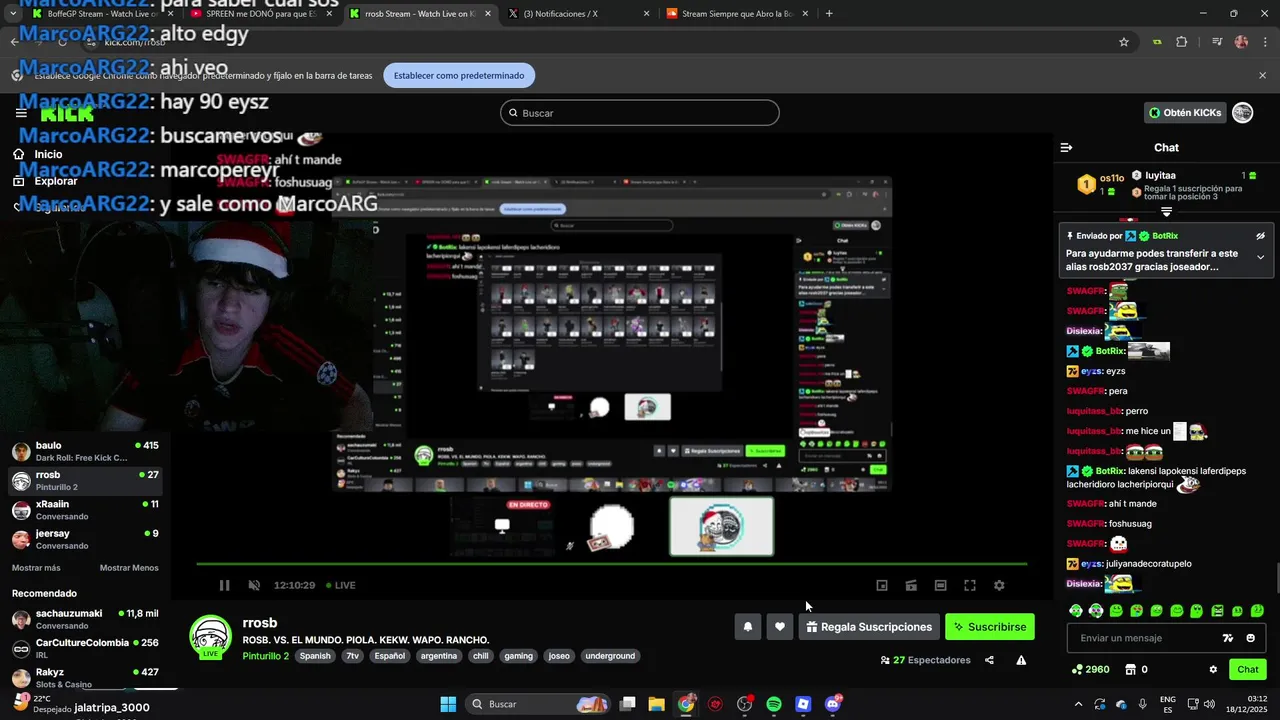Open Spotify from the taskbar
The width and height of the screenshot is (1280, 720).
(x=774, y=704)
